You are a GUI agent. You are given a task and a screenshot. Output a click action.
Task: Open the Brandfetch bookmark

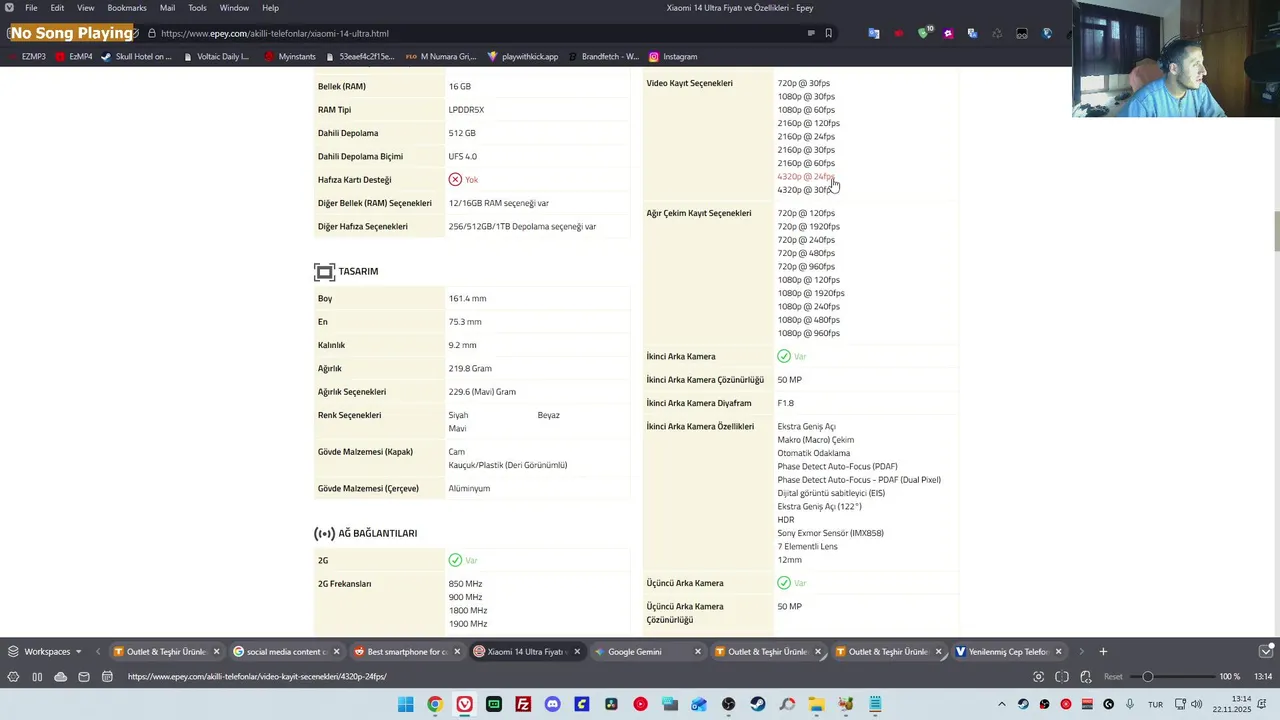[604, 57]
